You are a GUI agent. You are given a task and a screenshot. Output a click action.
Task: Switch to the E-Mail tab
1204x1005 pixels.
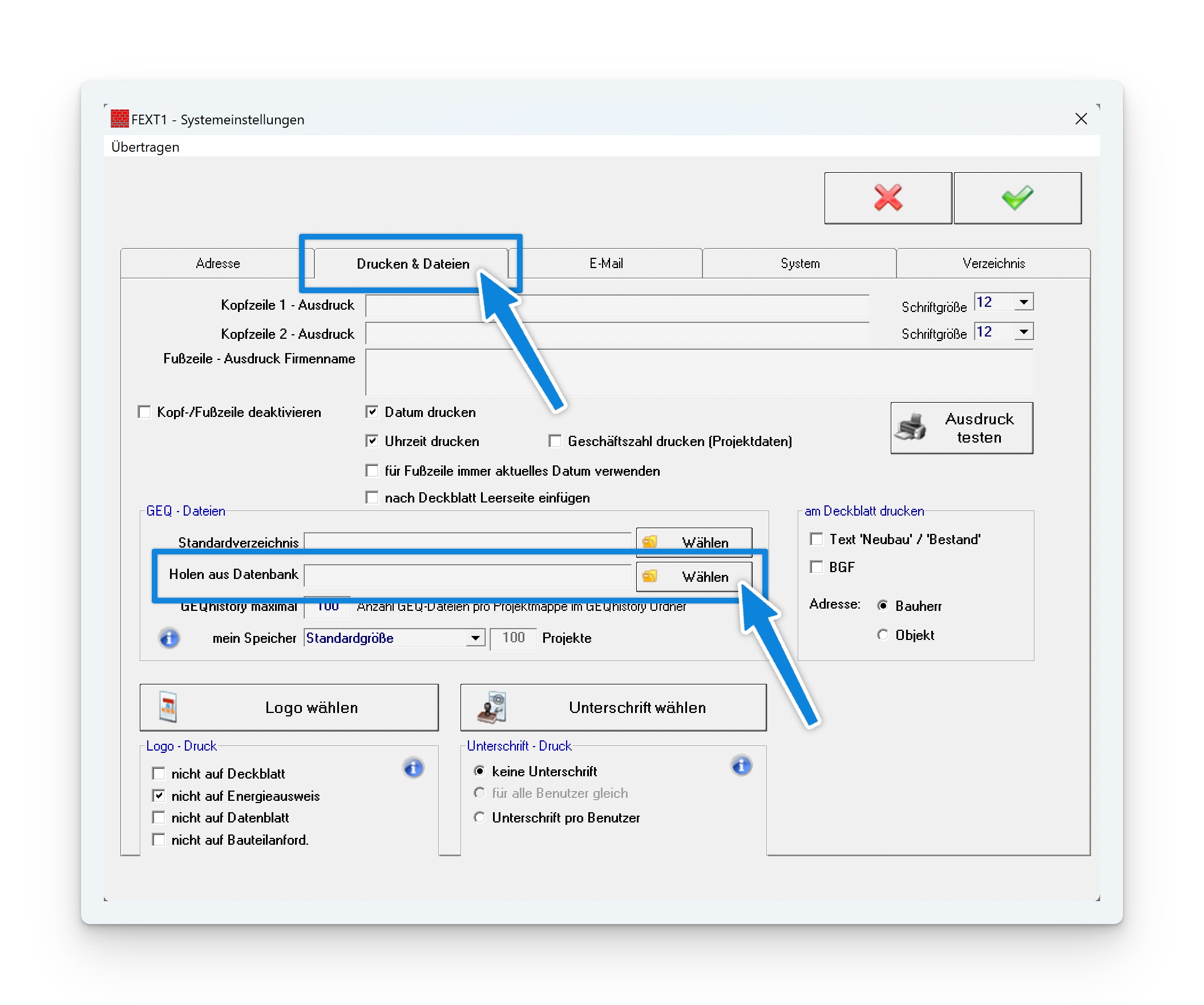tap(606, 264)
